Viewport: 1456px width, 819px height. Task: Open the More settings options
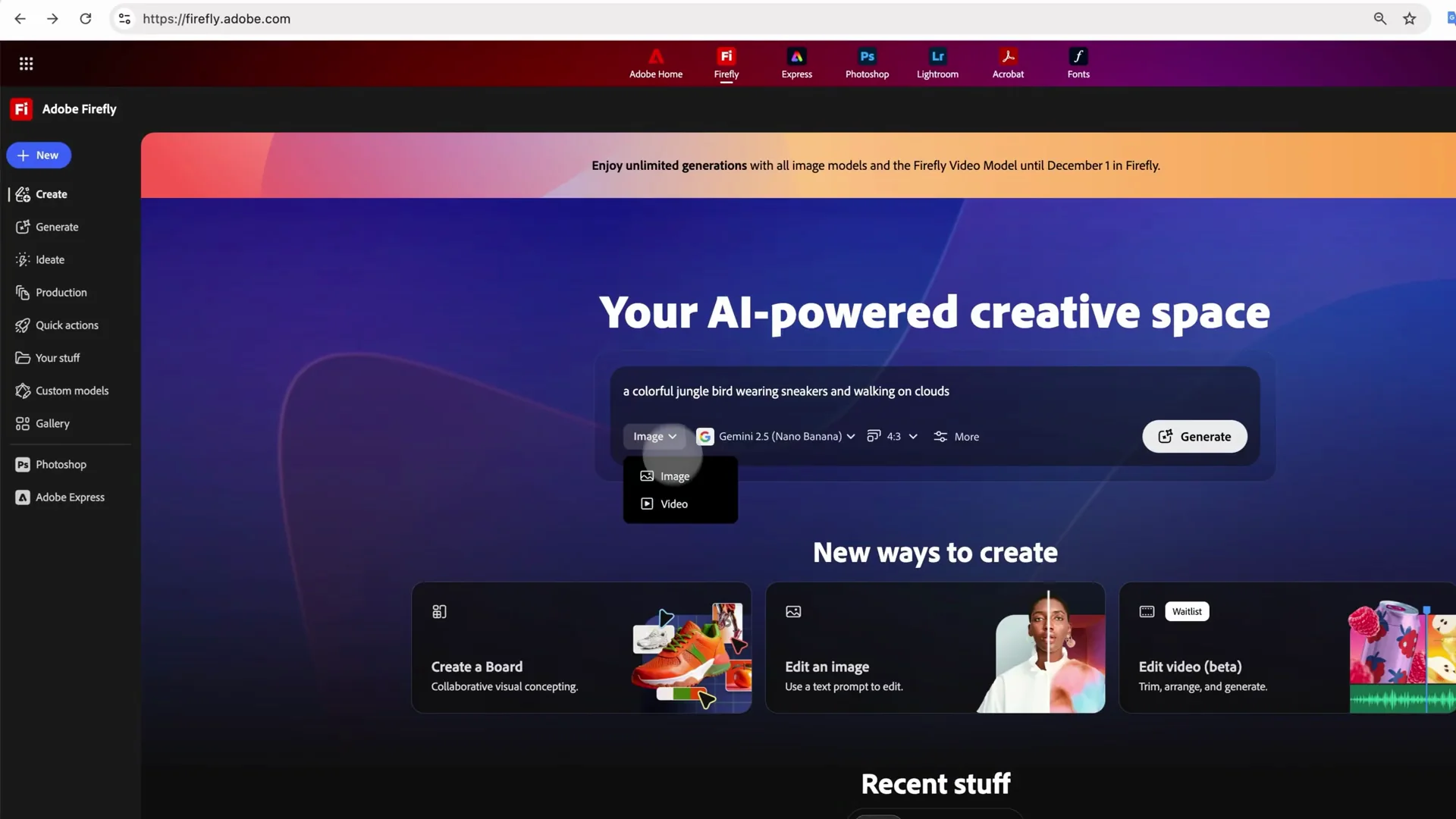[x=955, y=436]
